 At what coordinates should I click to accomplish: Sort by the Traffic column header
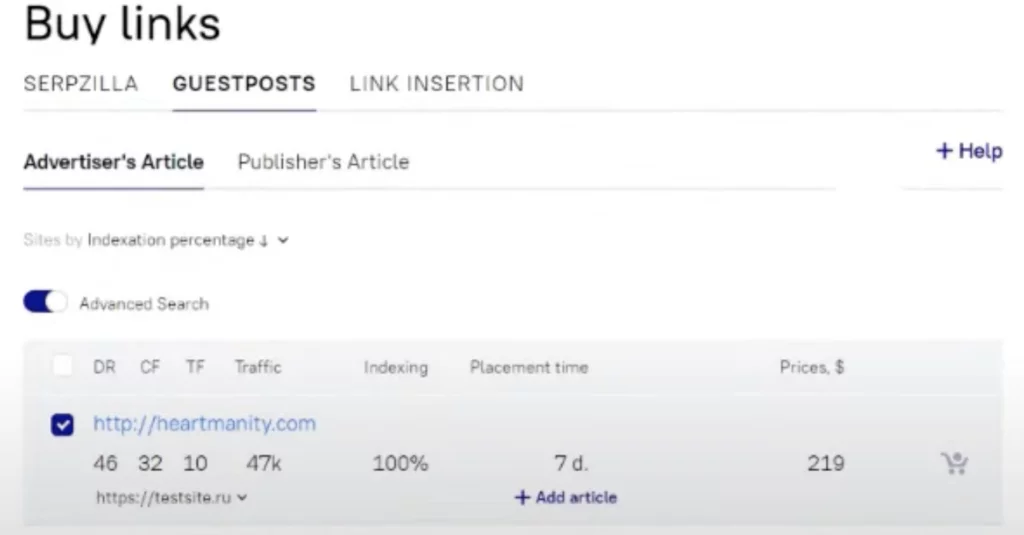(258, 367)
